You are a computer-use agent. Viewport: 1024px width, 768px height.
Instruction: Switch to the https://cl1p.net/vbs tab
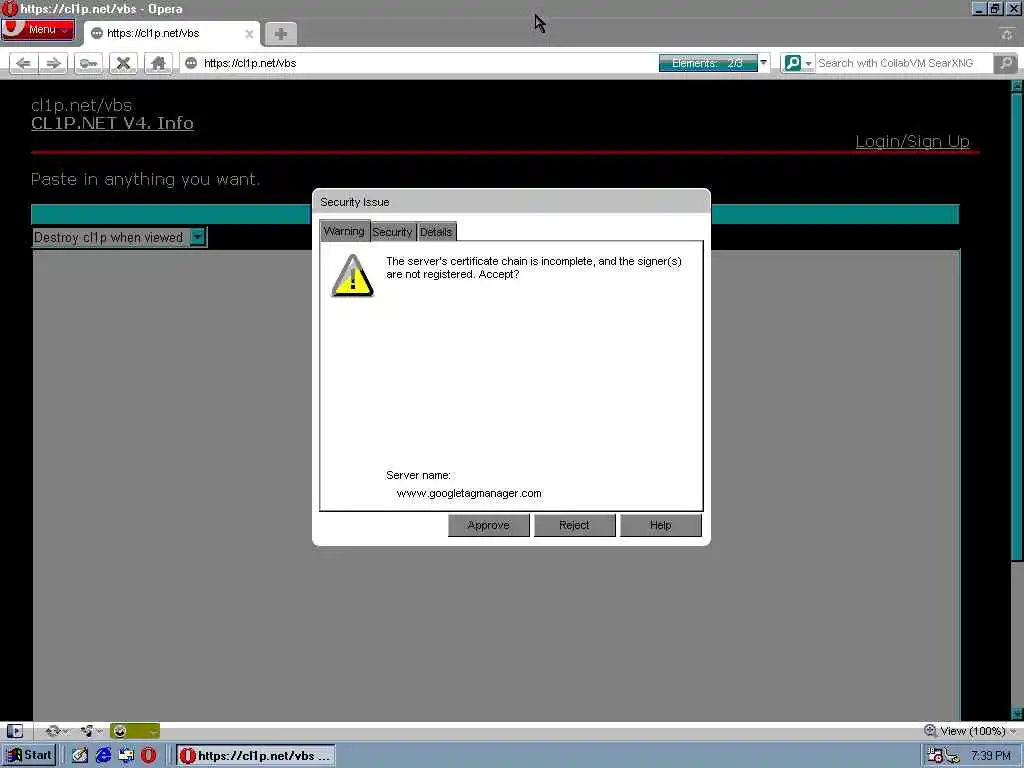click(x=171, y=33)
